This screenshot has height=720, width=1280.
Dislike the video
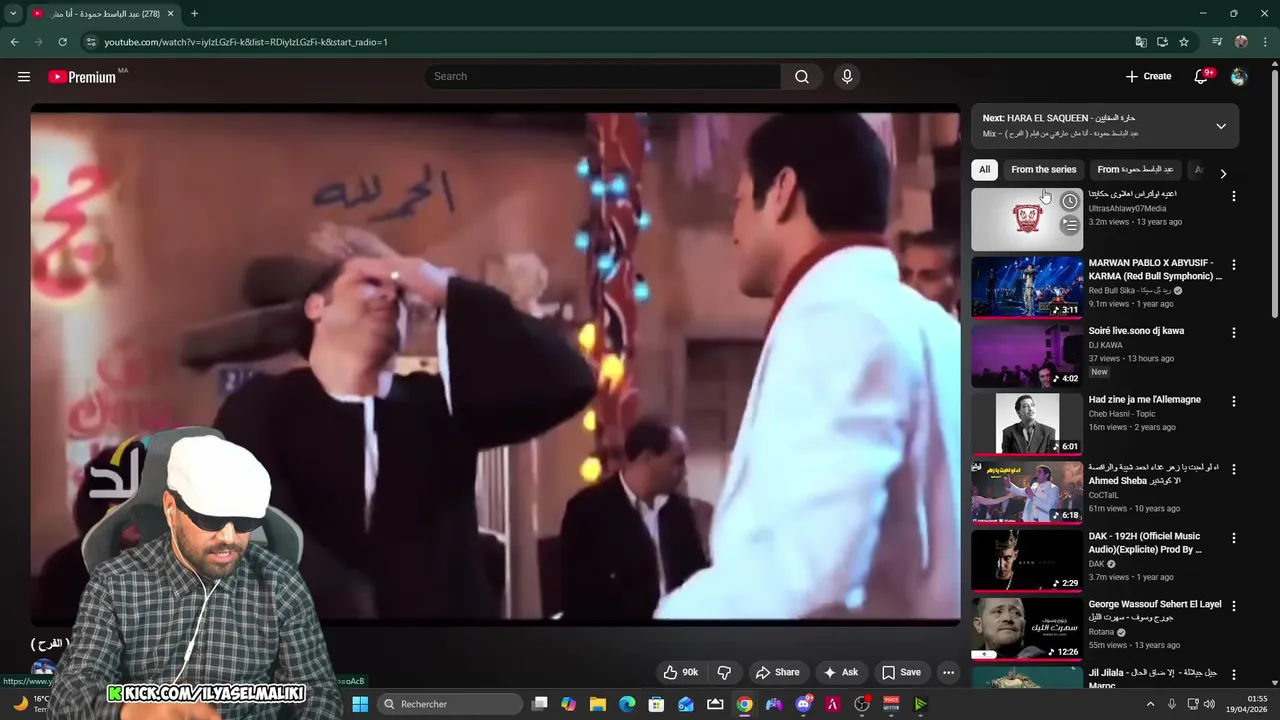tap(725, 672)
